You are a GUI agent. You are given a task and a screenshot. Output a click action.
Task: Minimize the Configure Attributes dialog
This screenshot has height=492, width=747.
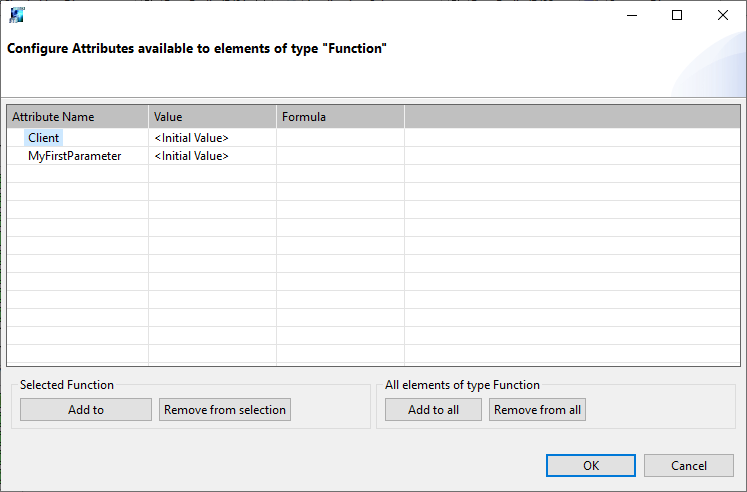tap(631, 15)
